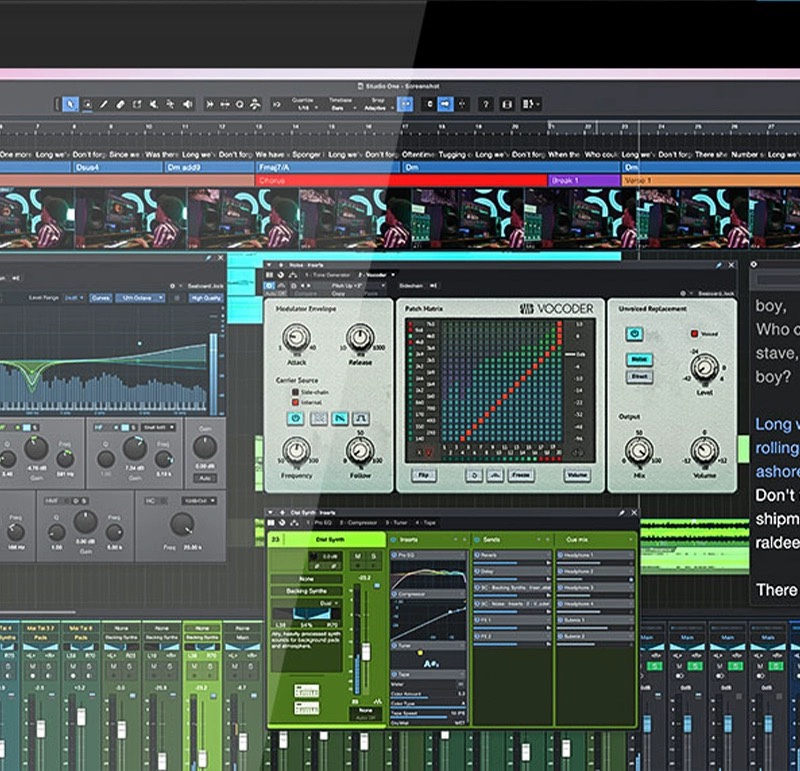The width and height of the screenshot is (800, 771).
Task: Adjust the Vocoder Mix knob
Action: coord(639,451)
